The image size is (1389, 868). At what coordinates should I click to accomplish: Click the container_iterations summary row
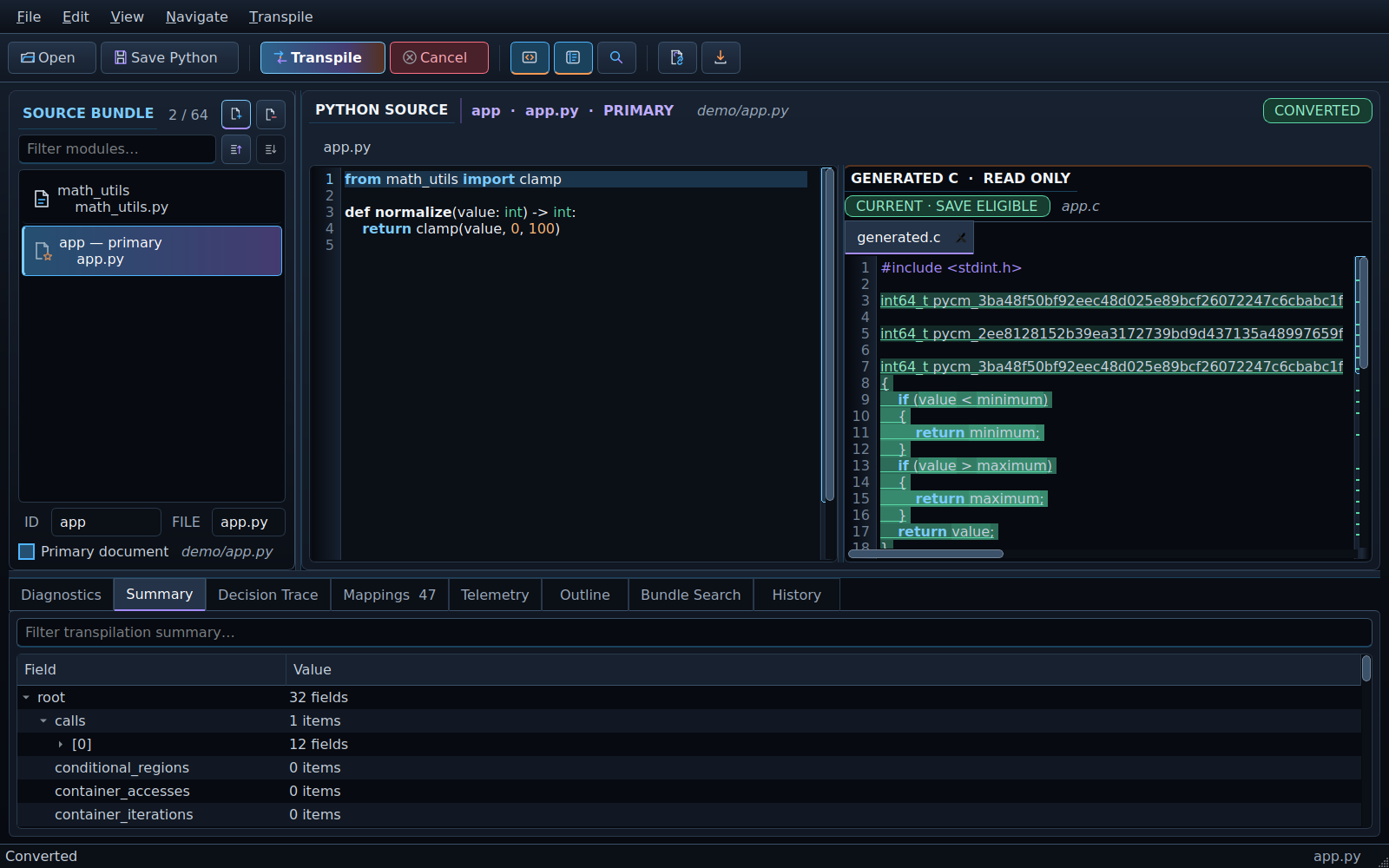689,814
